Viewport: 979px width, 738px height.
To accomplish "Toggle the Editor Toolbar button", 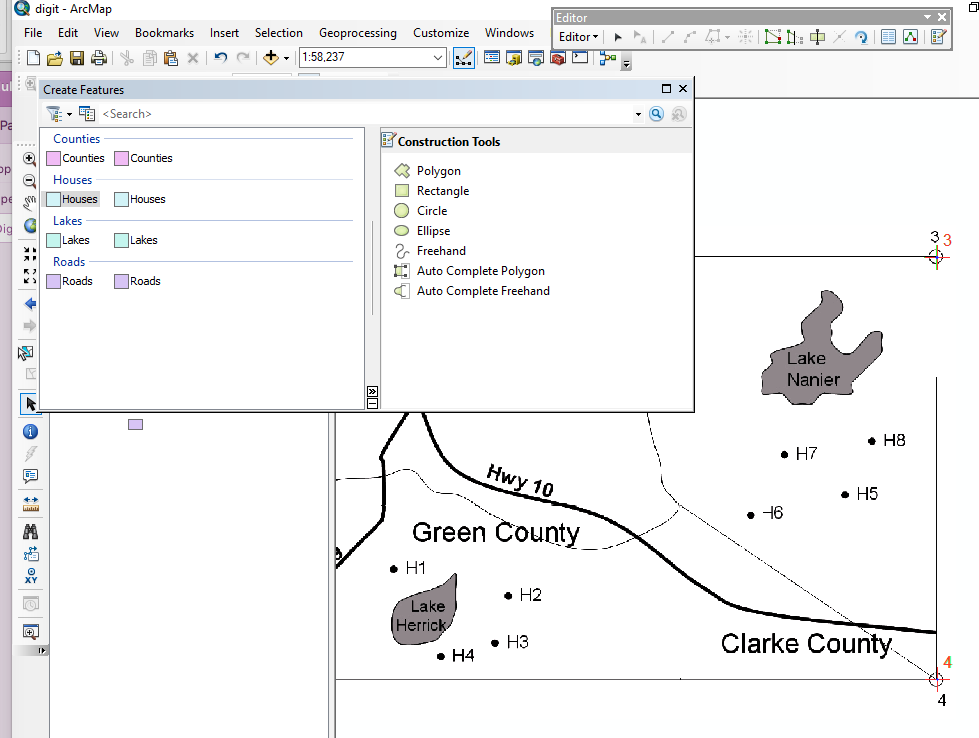I will point(463,59).
